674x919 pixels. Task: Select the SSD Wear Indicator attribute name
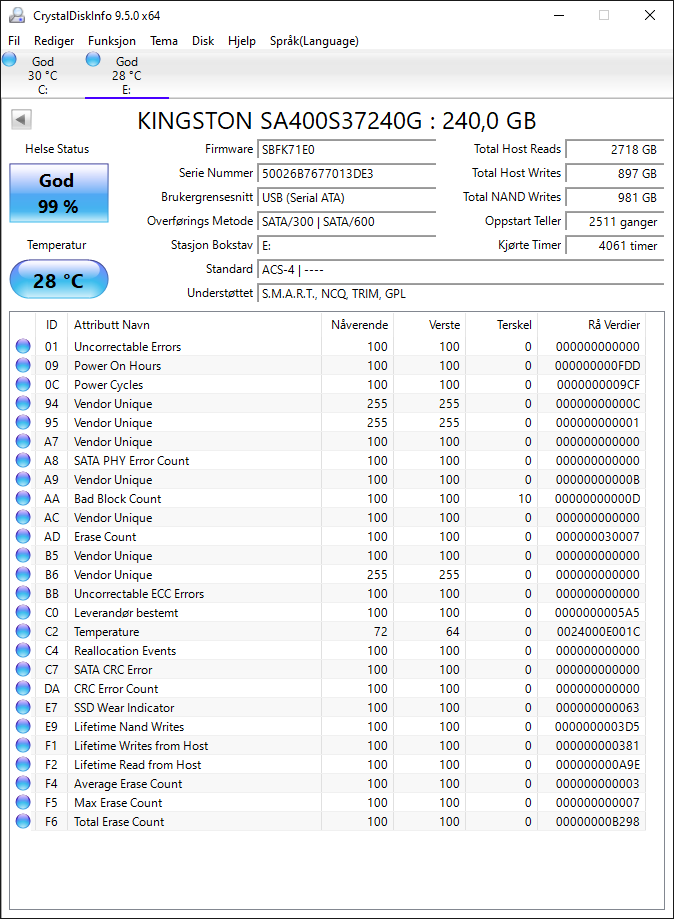coord(124,708)
